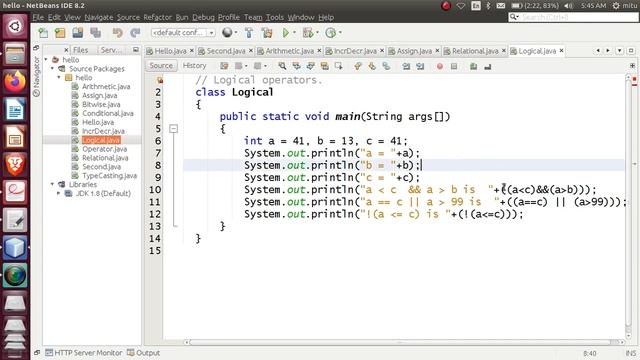The height and width of the screenshot is (360, 640).
Task: Click the Clean and Build Project icon
Action: tap(267, 33)
